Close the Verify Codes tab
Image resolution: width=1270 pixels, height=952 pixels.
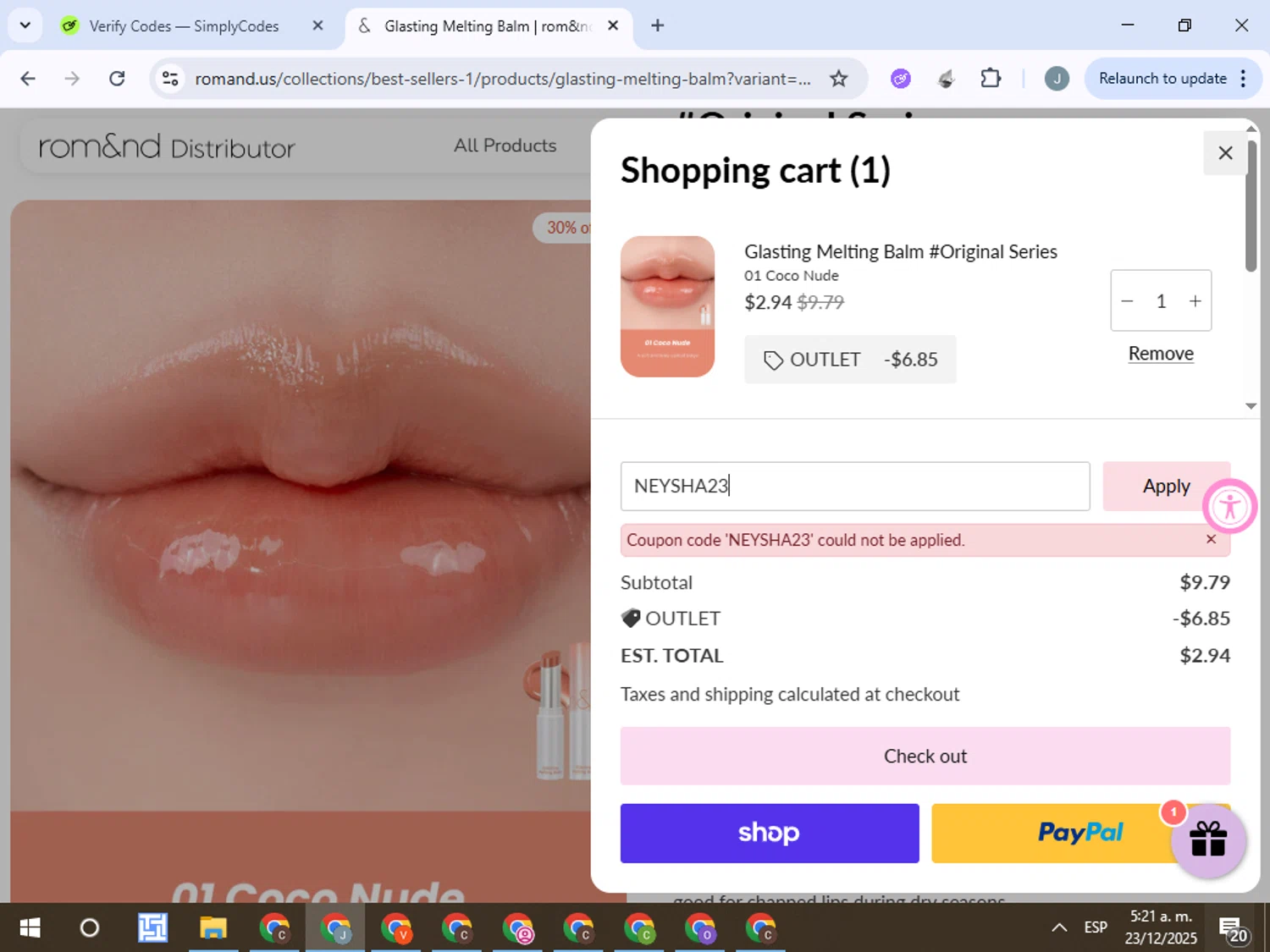[317, 26]
